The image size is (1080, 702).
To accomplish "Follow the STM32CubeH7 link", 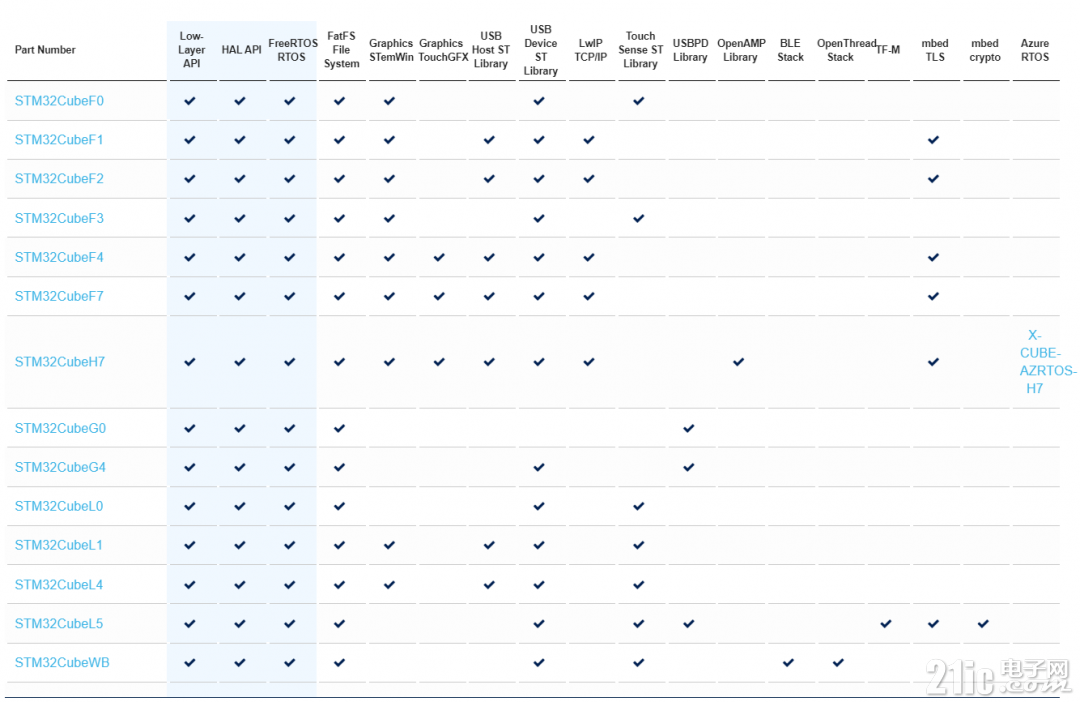I will (x=60, y=362).
